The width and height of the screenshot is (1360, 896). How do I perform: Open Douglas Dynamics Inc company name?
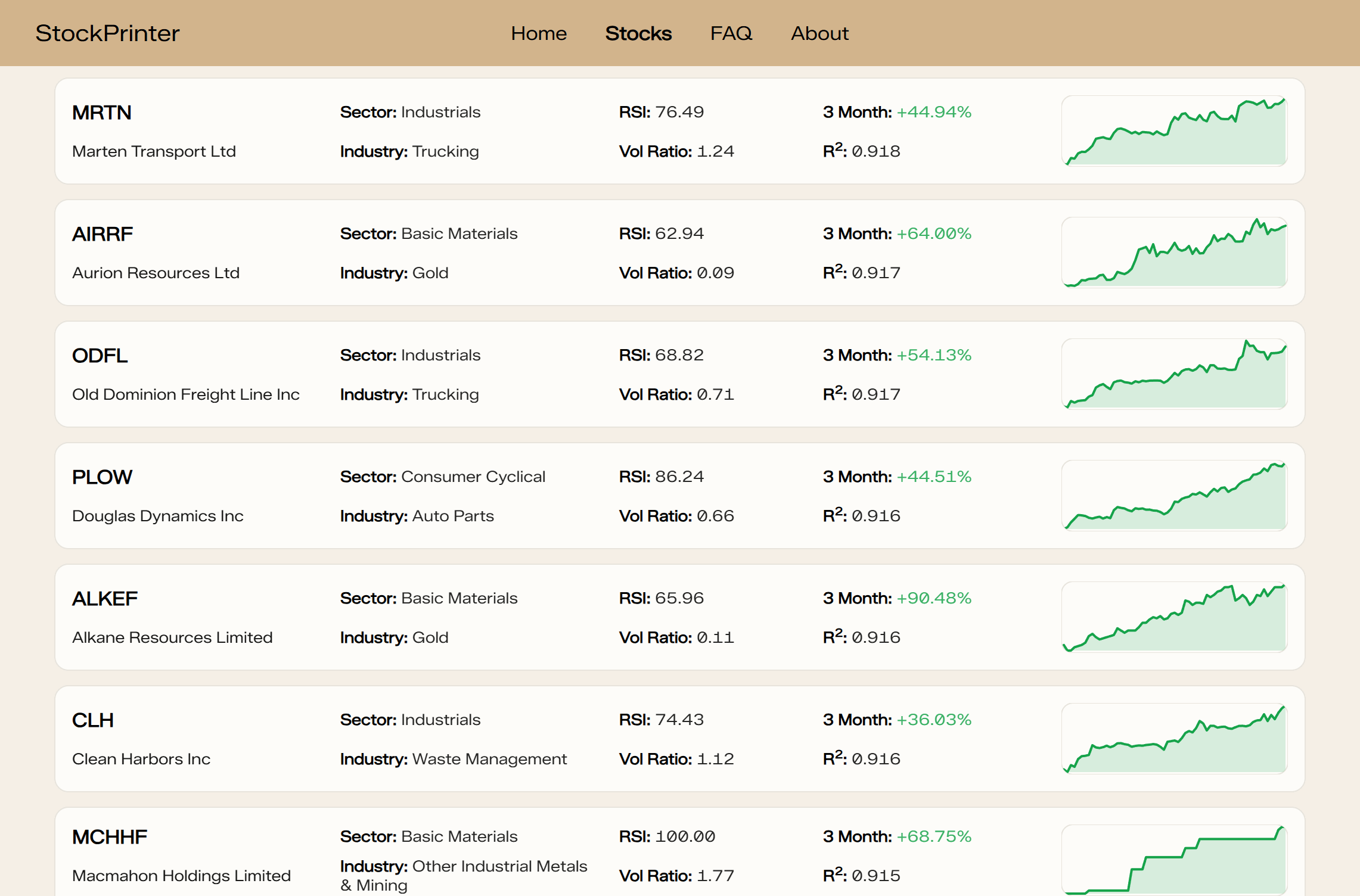tap(157, 516)
